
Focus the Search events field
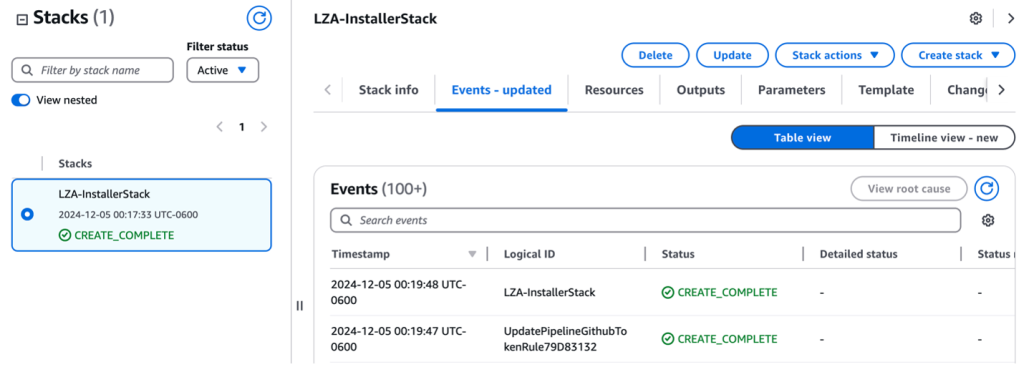pos(645,220)
